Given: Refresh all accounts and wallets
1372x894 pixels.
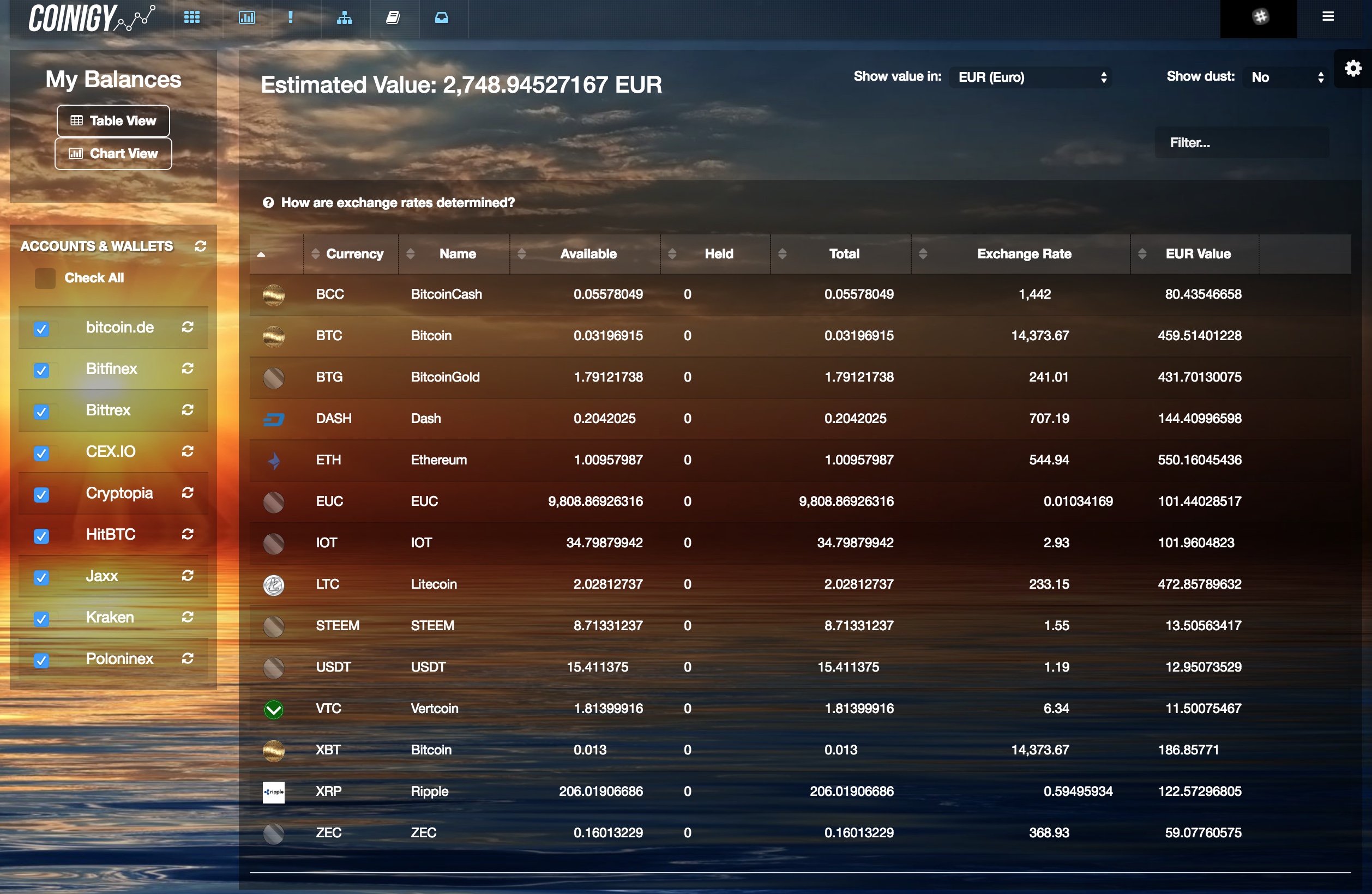Looking at the screenshot, I should point(200,246).
